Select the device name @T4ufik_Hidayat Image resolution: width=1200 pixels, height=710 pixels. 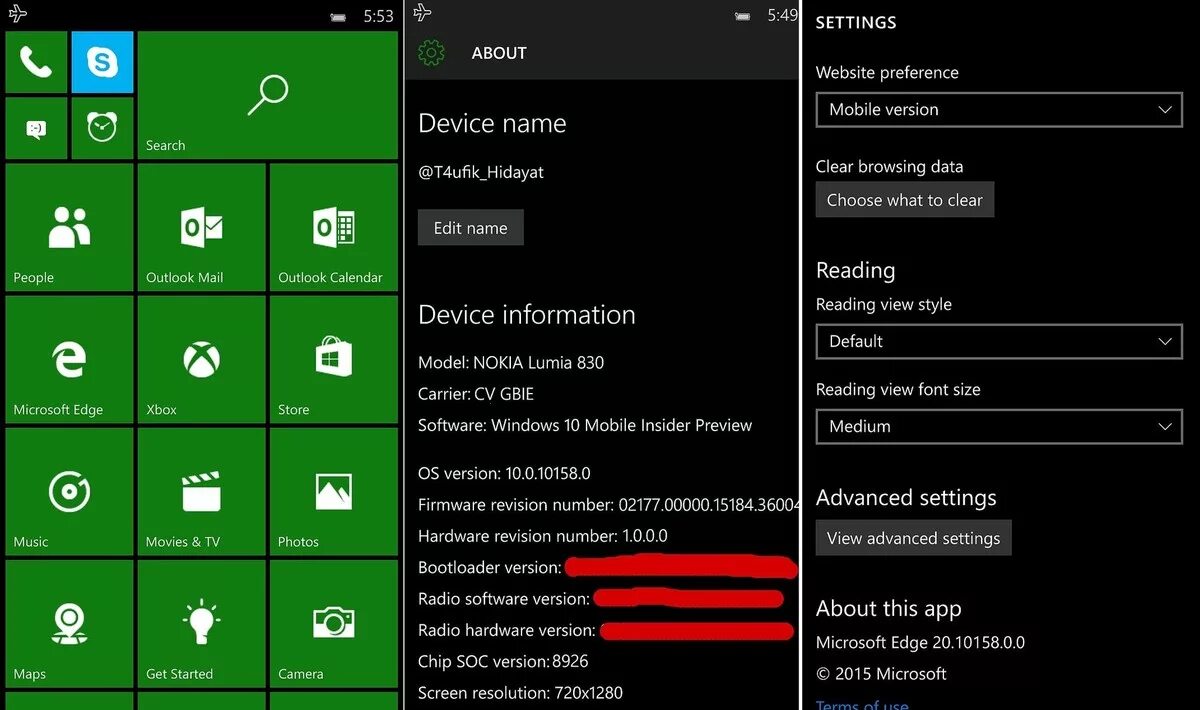pos(481,172)
